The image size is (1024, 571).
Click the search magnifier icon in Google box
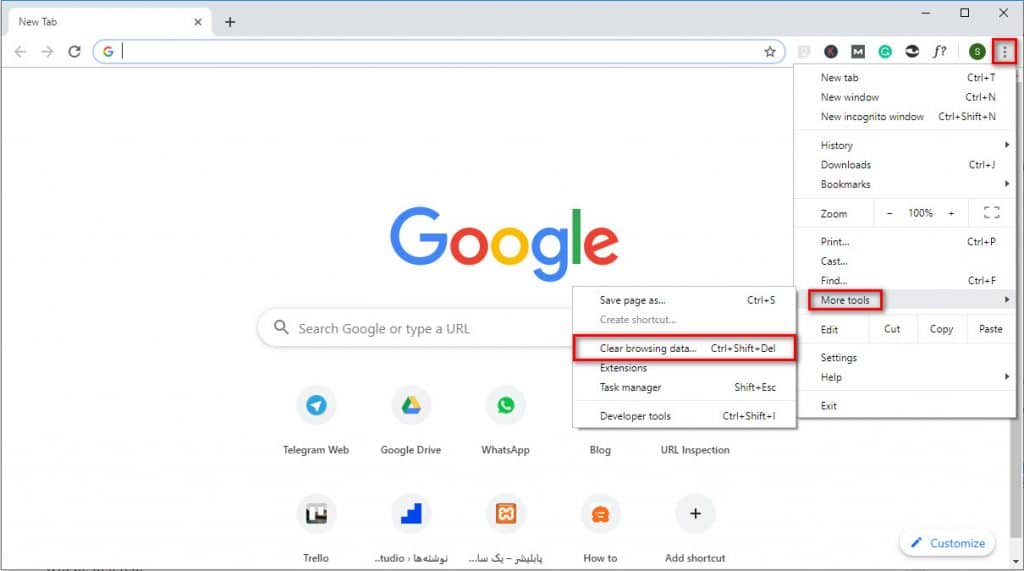pyautogui.click(x=281, y=327)
